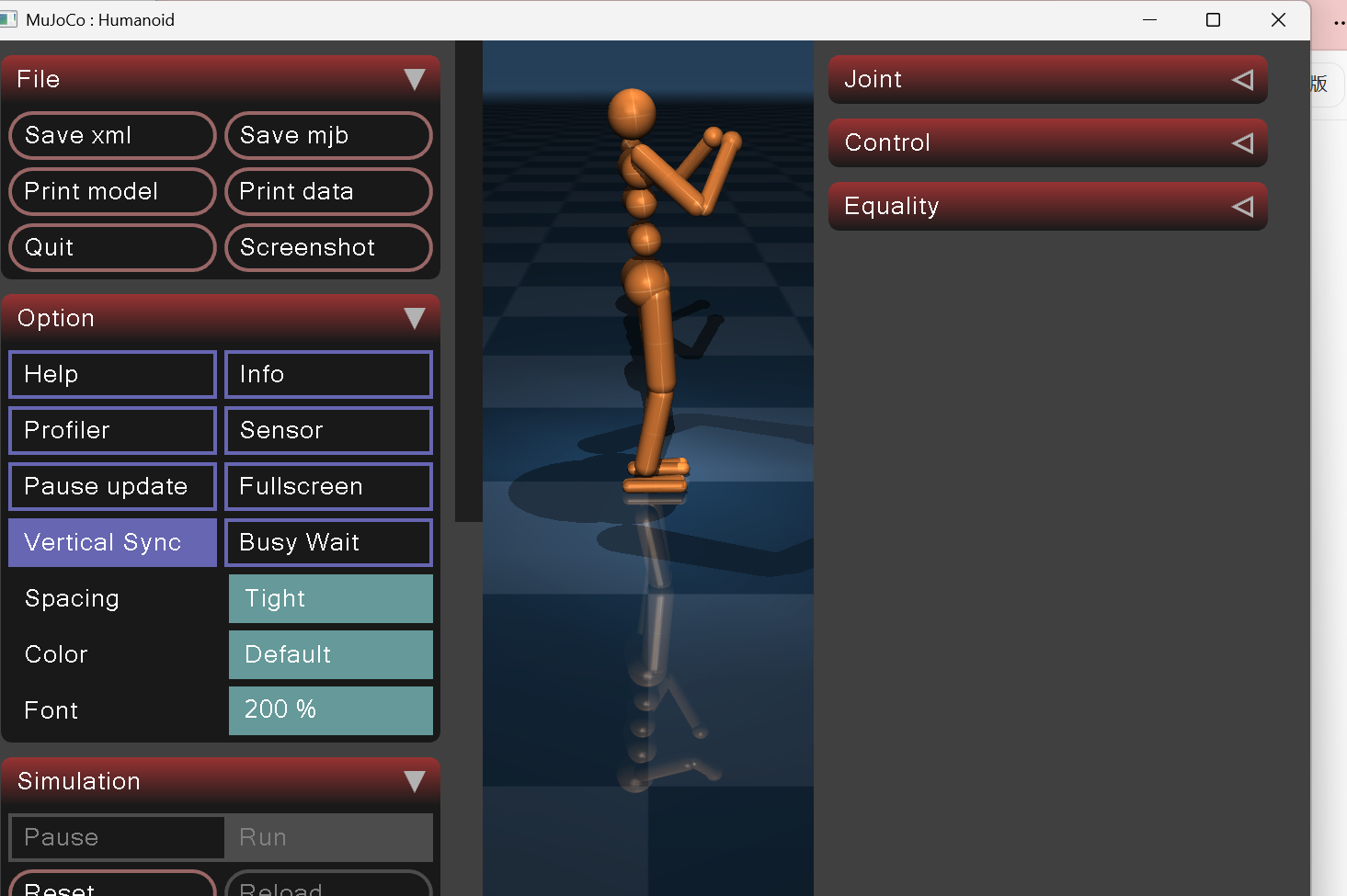Change Font size from 200 %
The width and height of the screenshot is (1347, 896).
331,710
